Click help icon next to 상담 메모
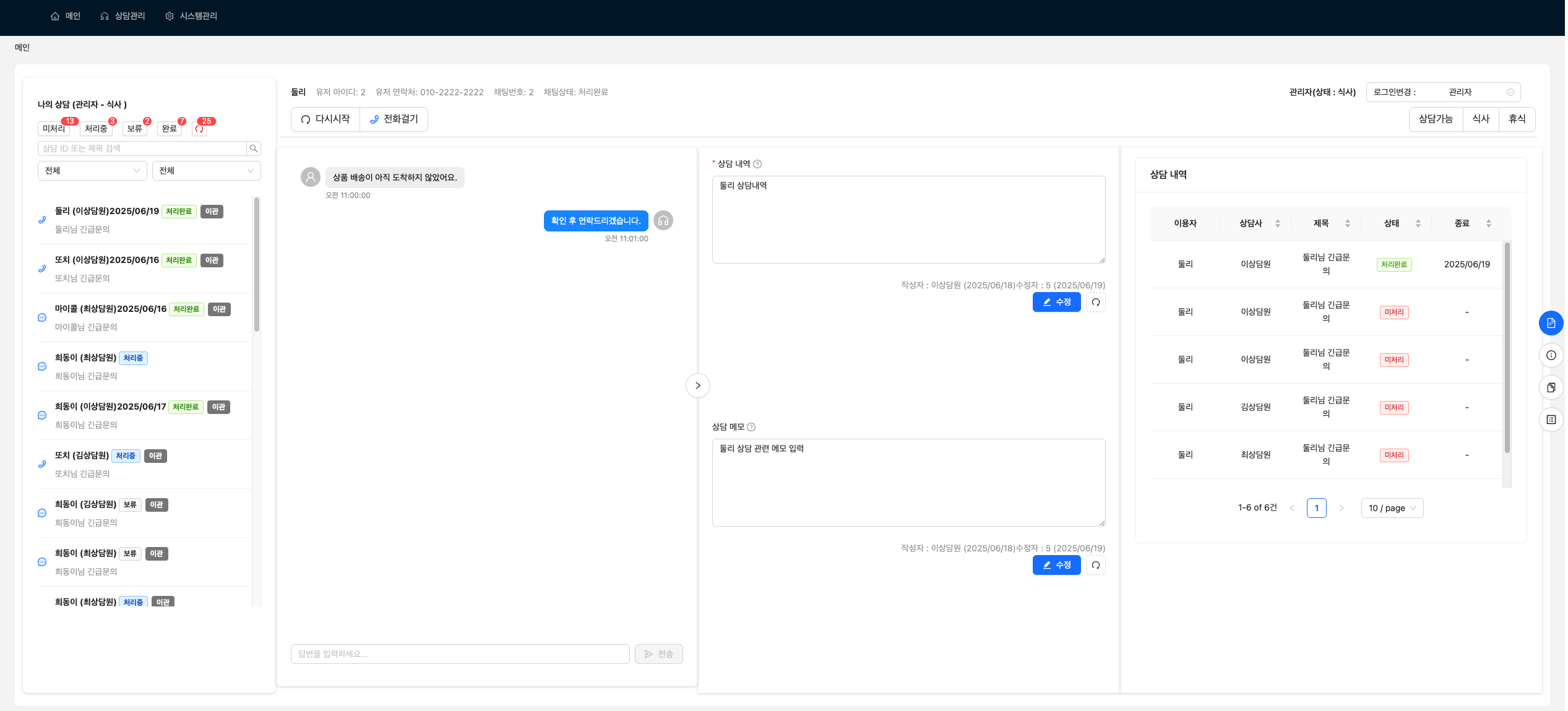1568x711 pixels. click(x=751, y=427)
